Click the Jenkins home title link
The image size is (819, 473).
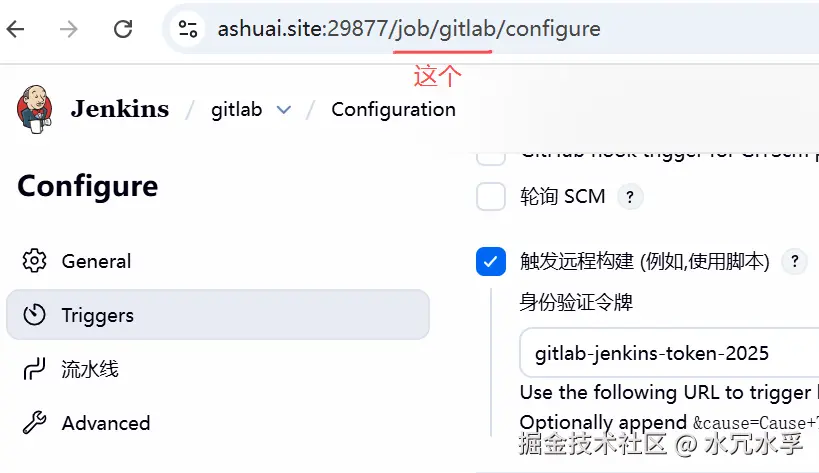[x=120, y=109]
